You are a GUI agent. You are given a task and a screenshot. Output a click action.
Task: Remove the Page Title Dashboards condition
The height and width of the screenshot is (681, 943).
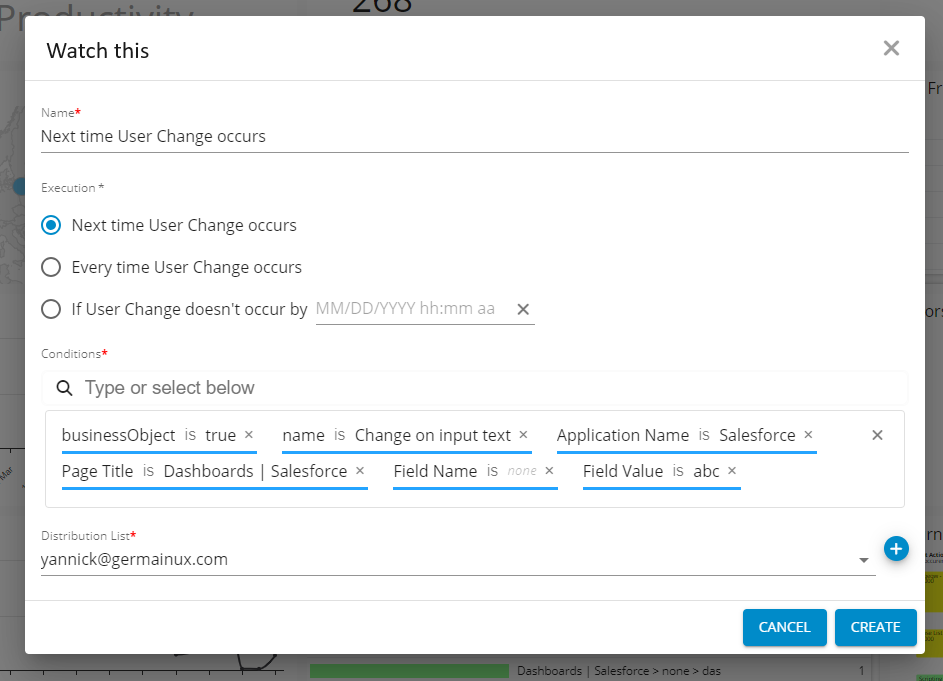(x=360, y=471)
